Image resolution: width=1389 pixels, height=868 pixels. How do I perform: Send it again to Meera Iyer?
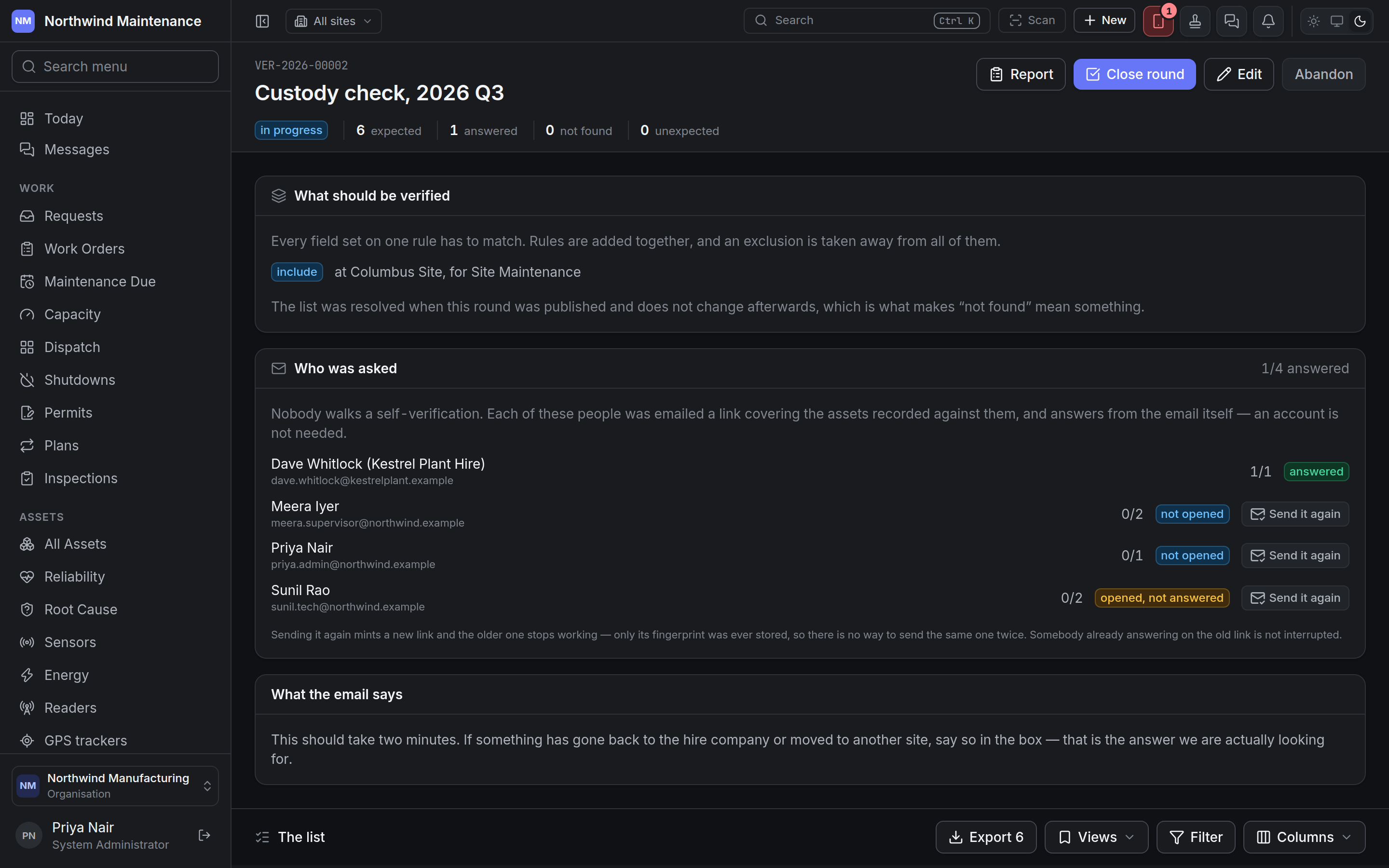point(1295,514)
